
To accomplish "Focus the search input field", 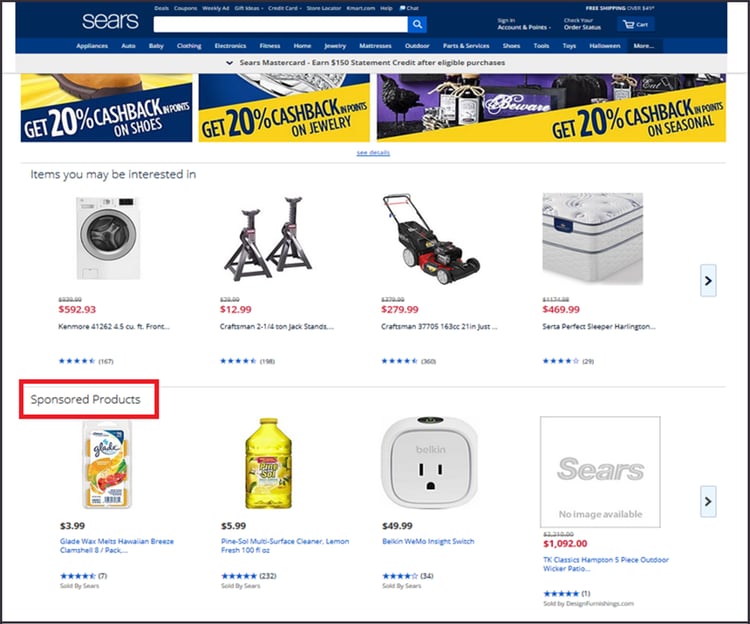I will pyautogui.click(x=281, y=24).
